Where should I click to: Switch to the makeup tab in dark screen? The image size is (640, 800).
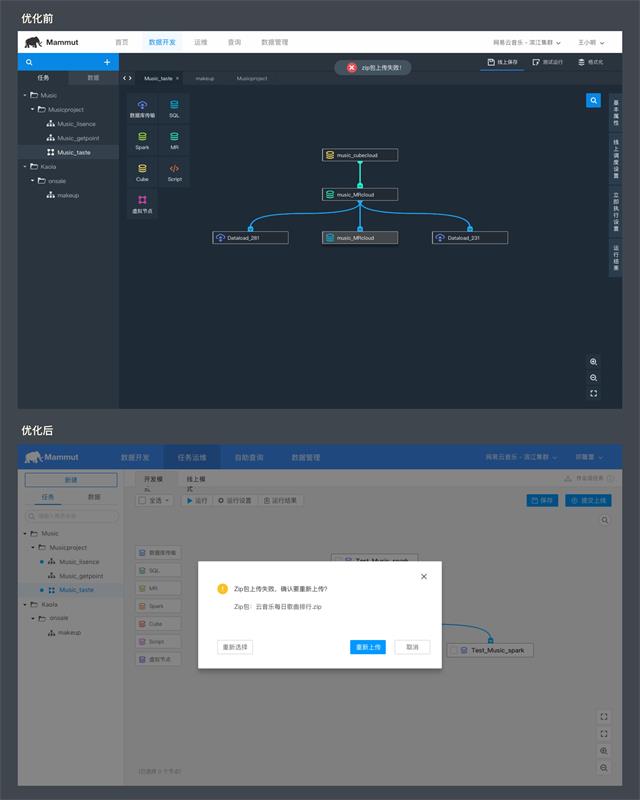[205, 79]
